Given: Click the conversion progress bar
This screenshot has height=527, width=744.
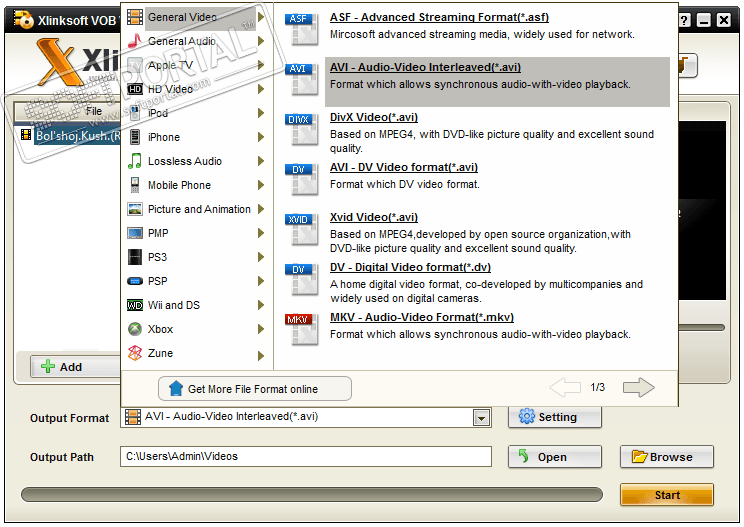Looking at the screenshot, I should (312, 494).
